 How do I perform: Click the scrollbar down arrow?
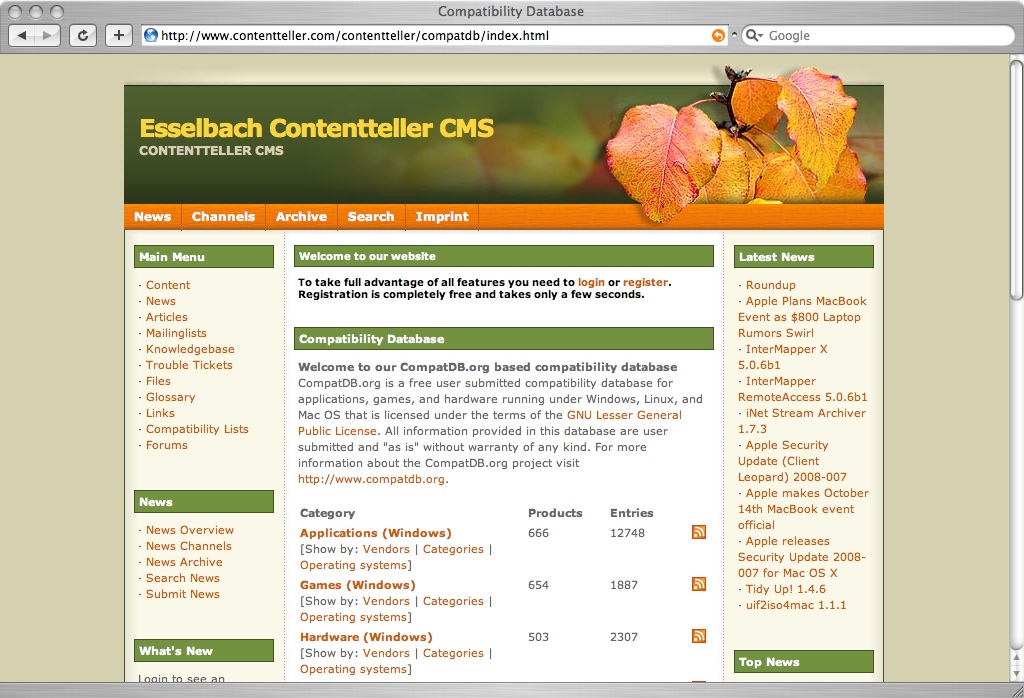[x=1016, y=673]
